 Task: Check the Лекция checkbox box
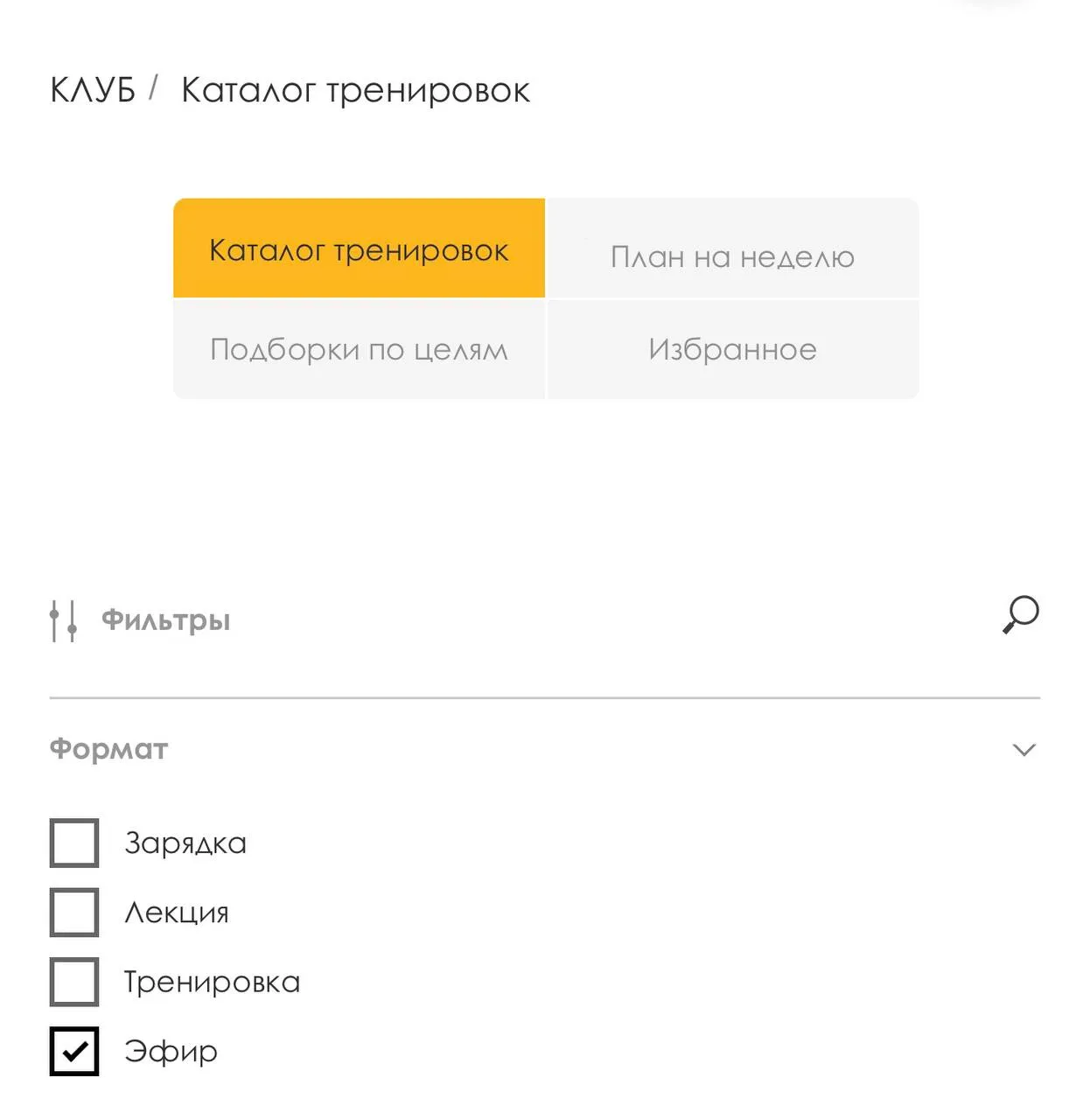pyautogui.click(x=74, y=912)
